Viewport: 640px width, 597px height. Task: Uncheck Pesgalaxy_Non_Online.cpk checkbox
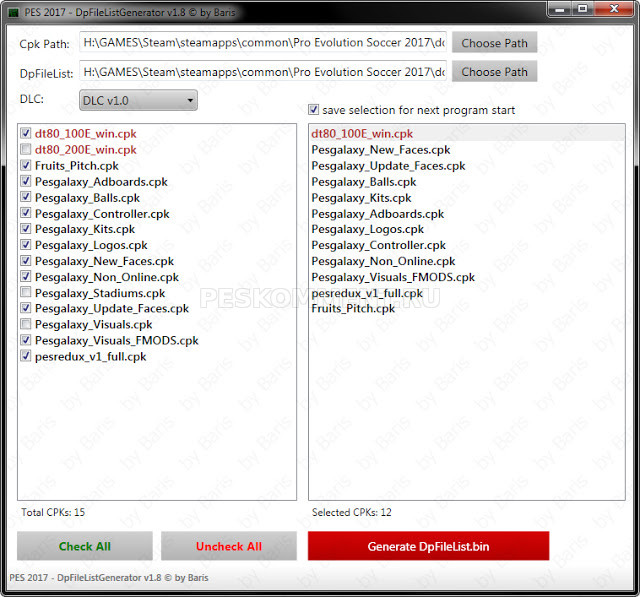26,276
